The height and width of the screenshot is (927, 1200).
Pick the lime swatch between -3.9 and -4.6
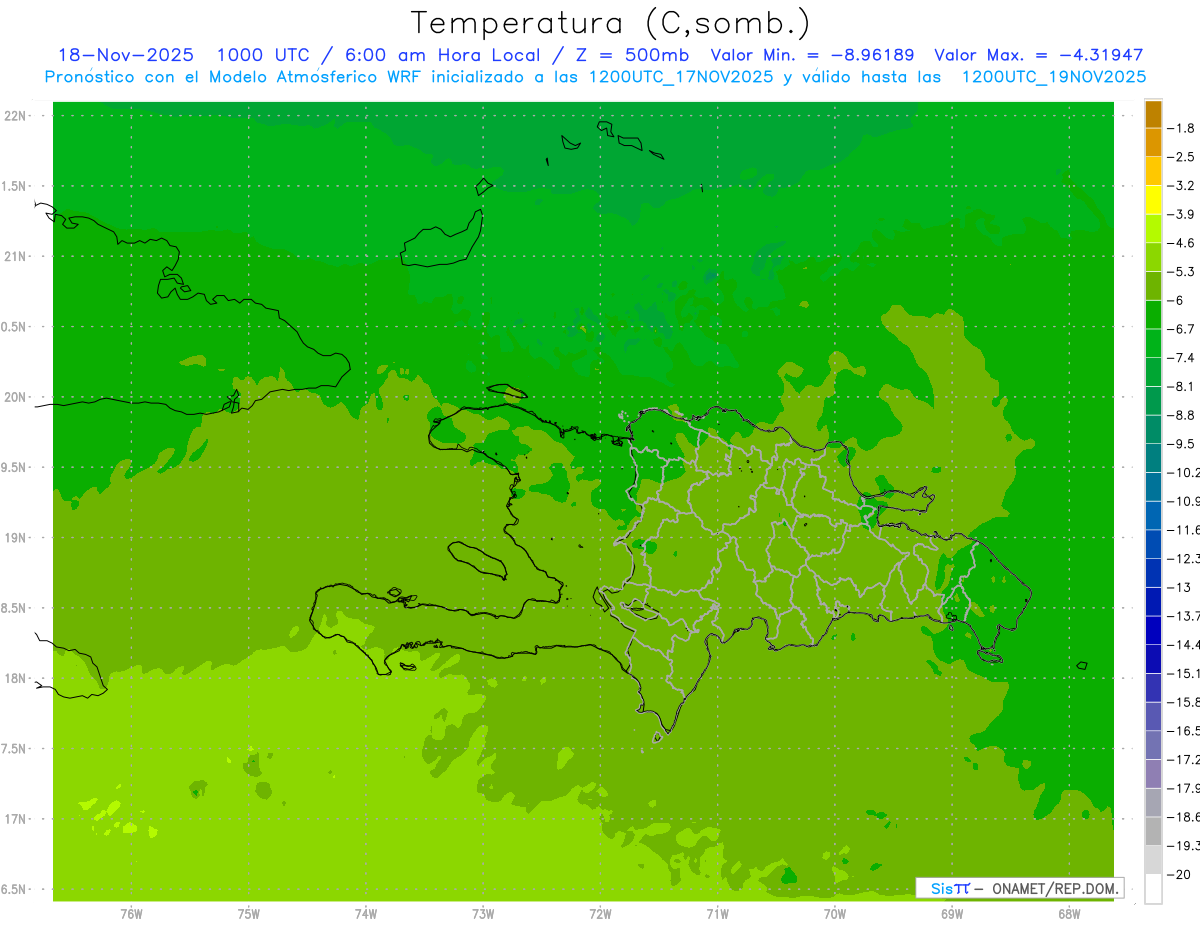[x=1153, y=228]
